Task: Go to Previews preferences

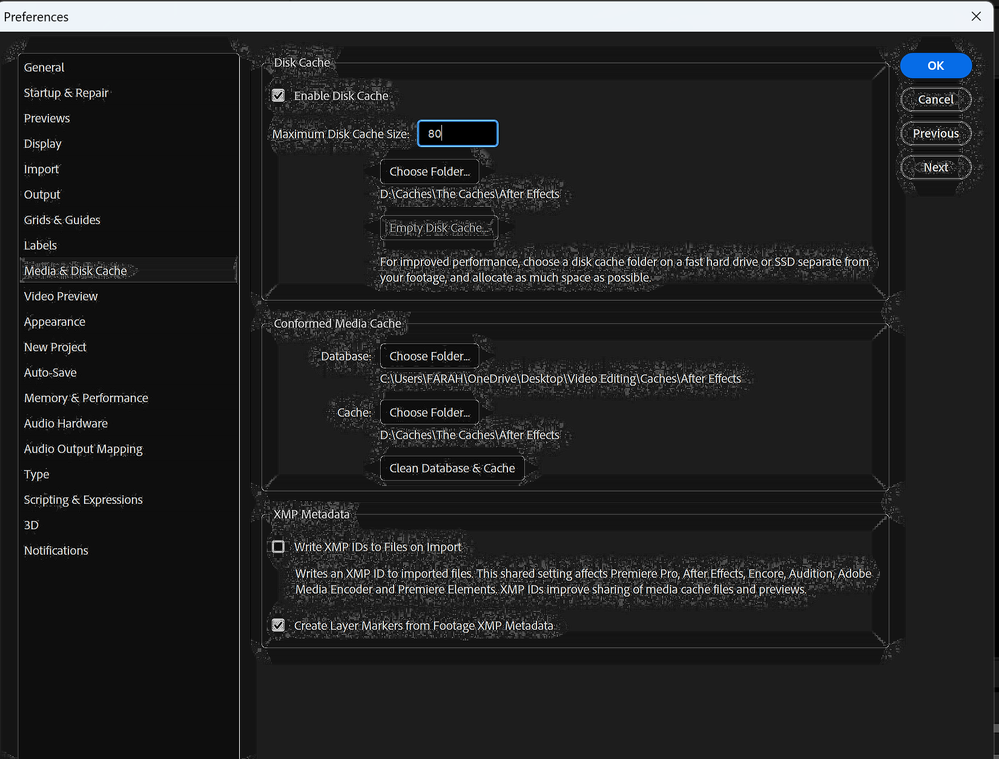Action: coord(47,118)
